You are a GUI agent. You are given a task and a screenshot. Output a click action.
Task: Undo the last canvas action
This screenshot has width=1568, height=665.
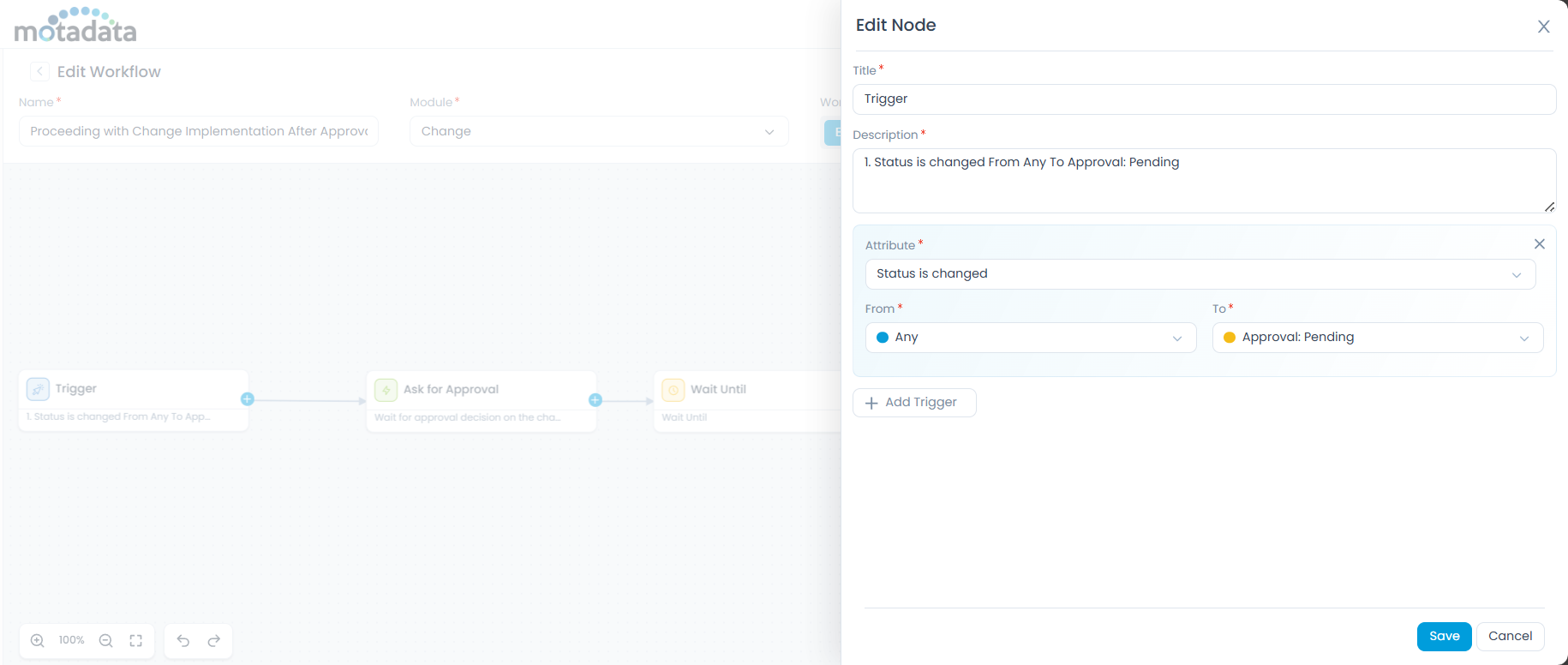point(183,641)
